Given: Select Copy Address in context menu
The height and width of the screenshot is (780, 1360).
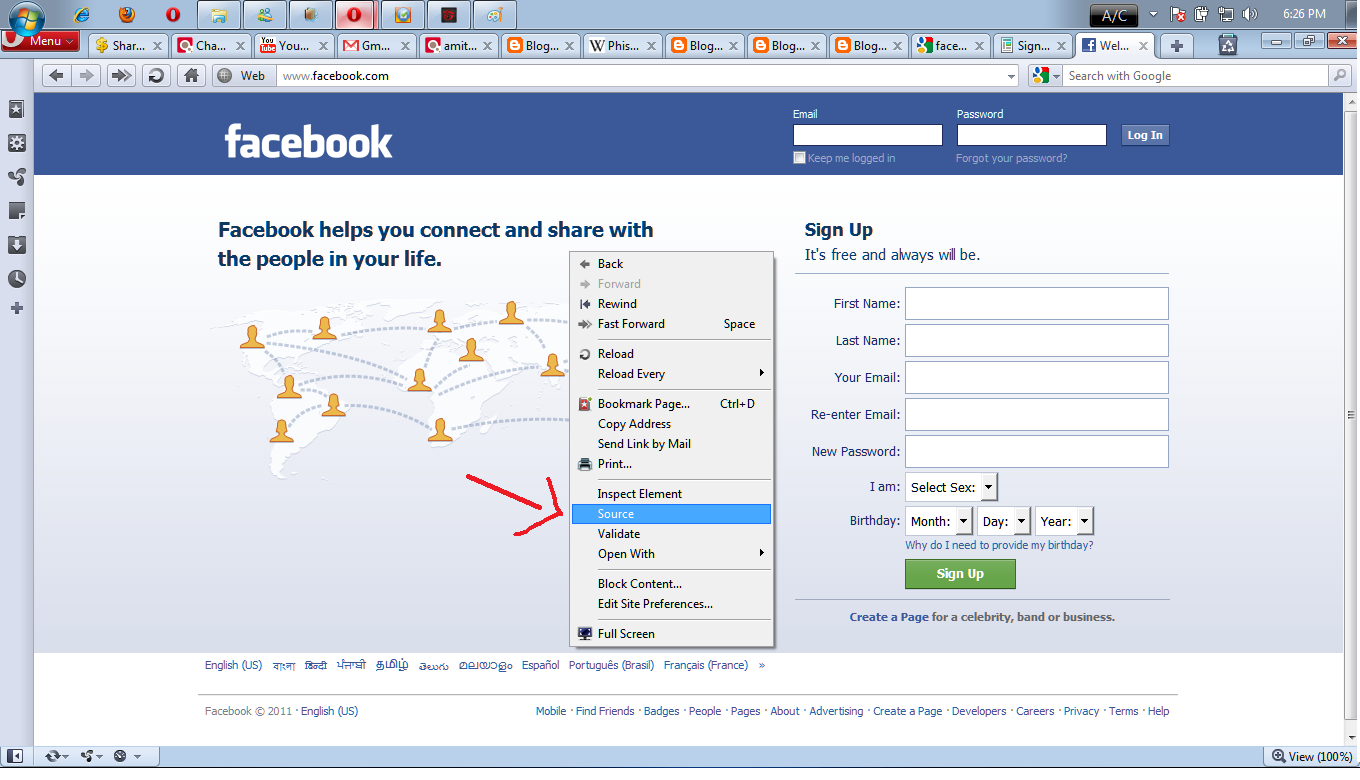Looking at the screenshot, I should [671, 424].
